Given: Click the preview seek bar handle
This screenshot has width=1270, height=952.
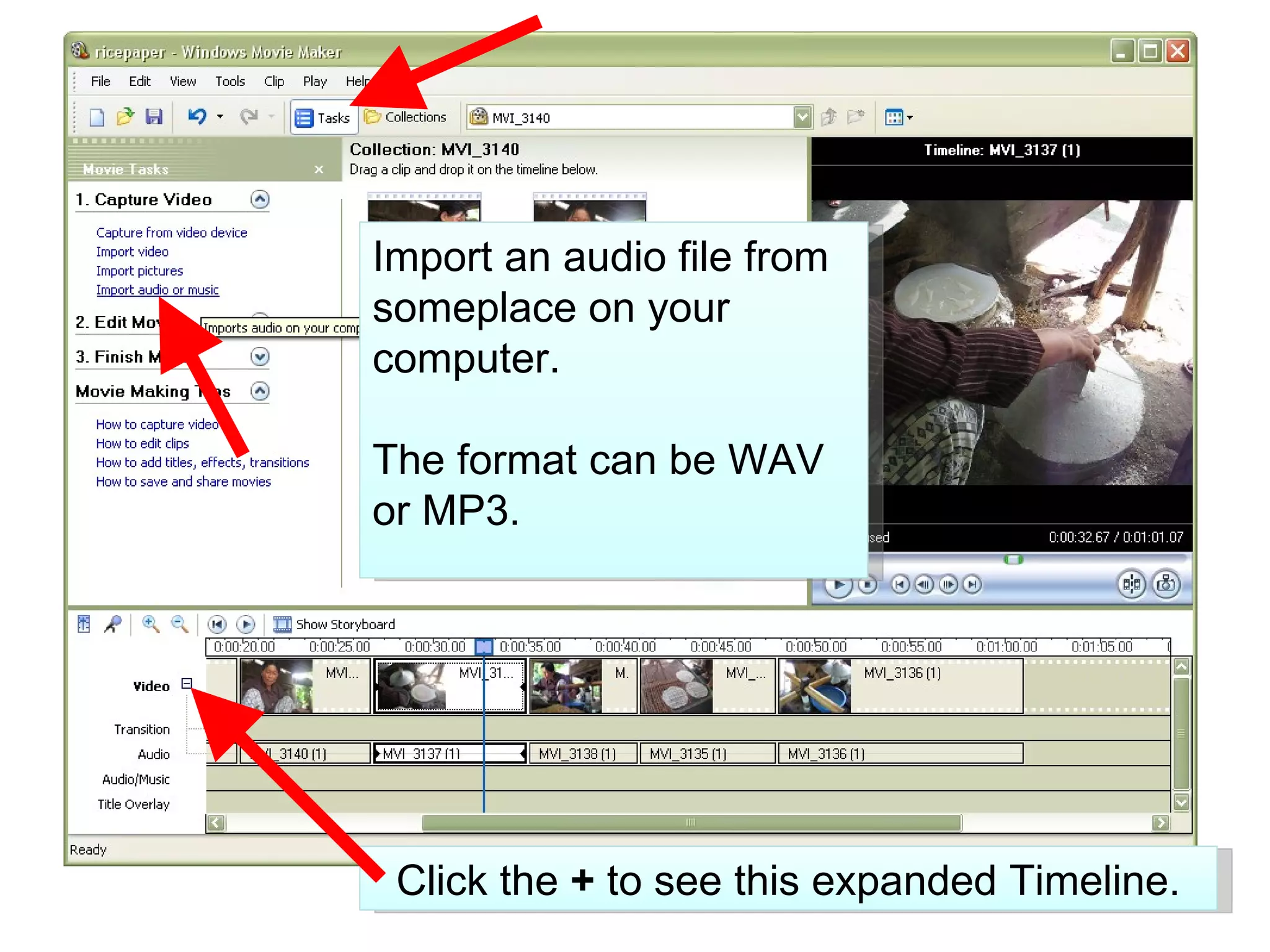Looking at the screenshot, I should click(1013, 560).
